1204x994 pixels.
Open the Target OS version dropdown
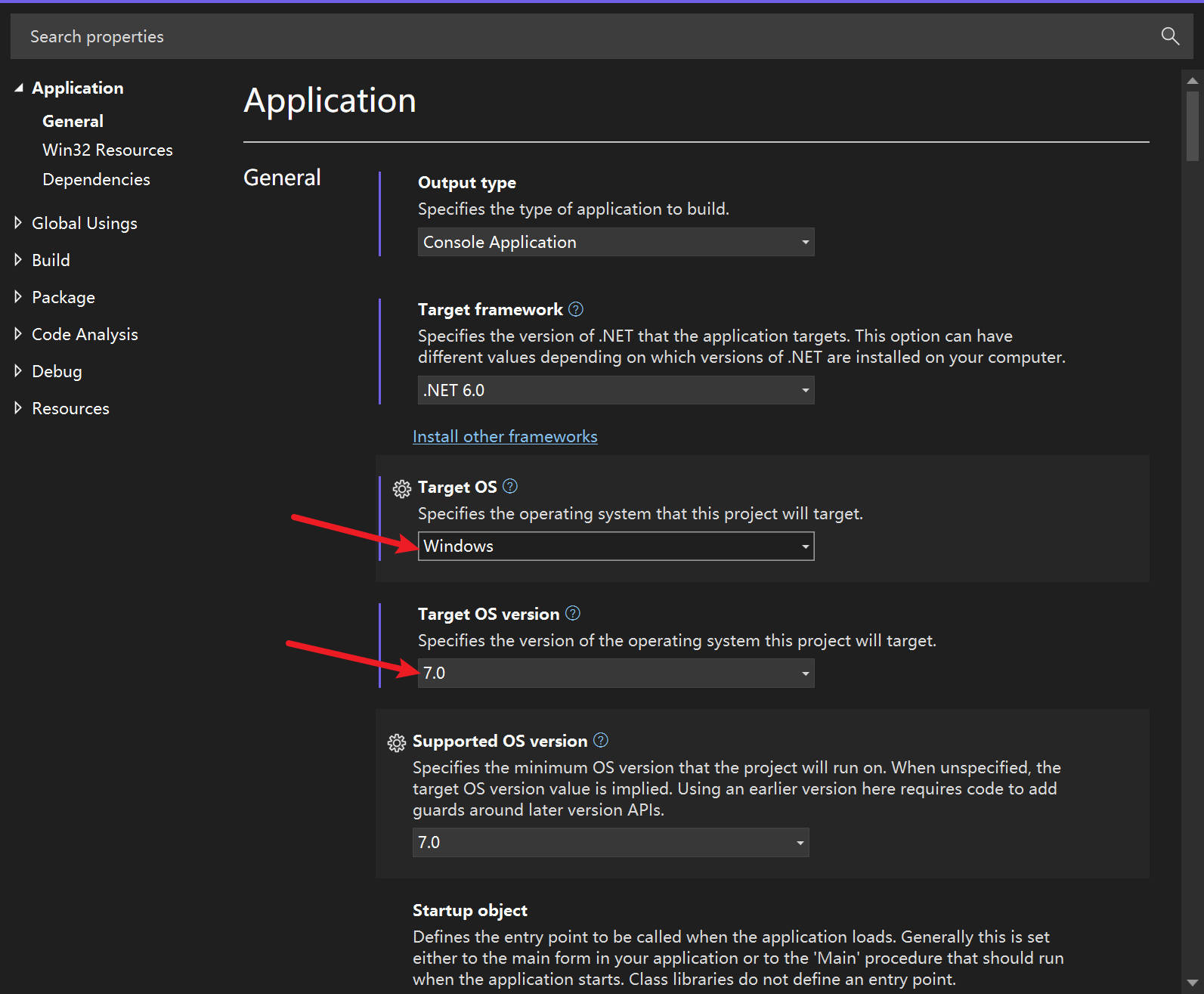point(615,673)
